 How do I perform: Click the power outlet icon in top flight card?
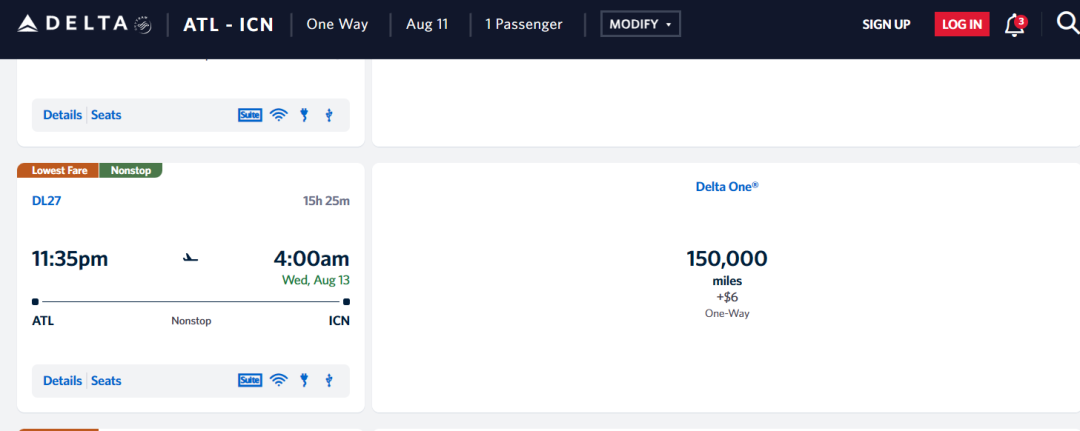pos(304,115)
